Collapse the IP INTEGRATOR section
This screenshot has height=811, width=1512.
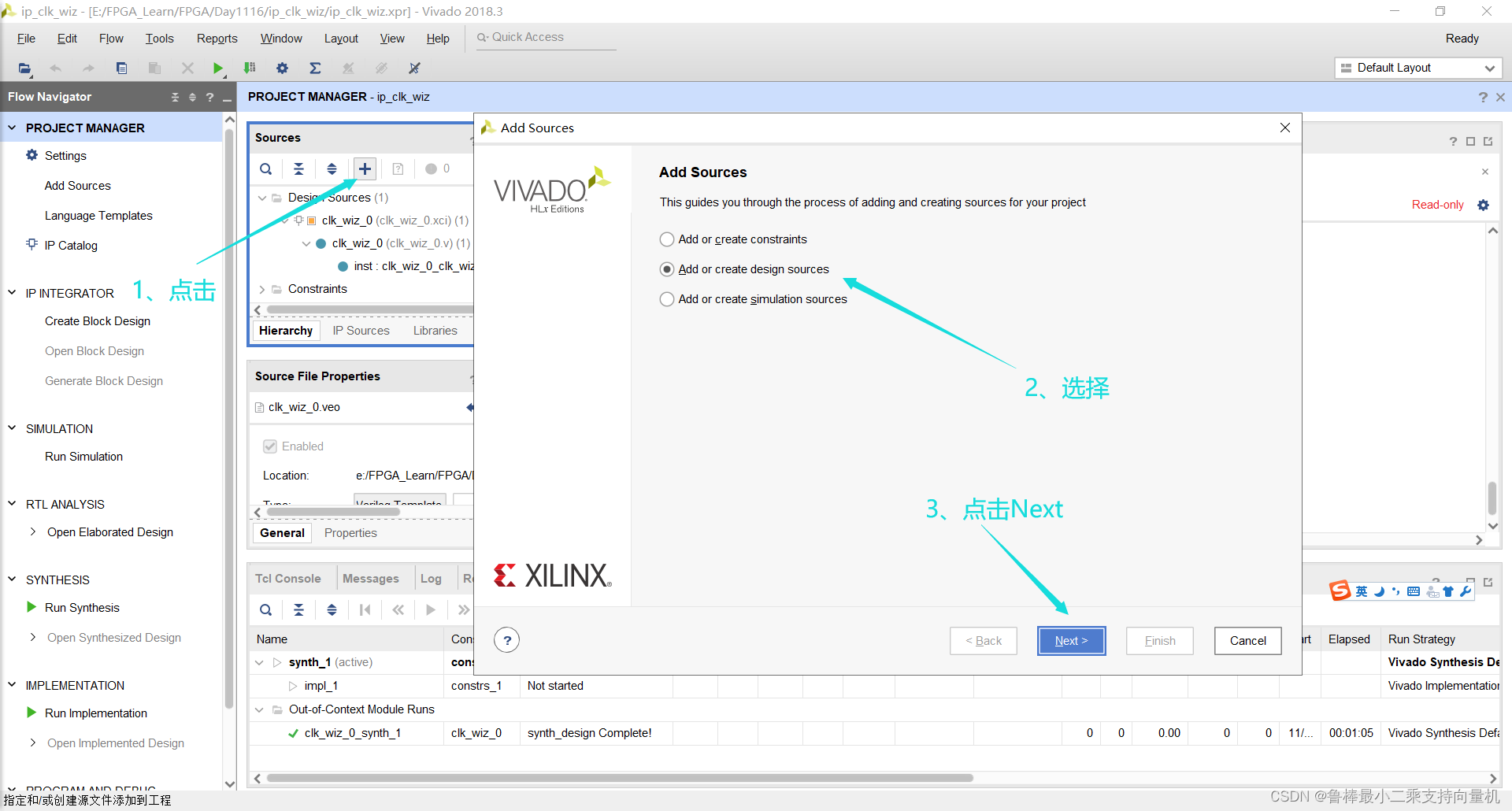click(x=12, y=293)
